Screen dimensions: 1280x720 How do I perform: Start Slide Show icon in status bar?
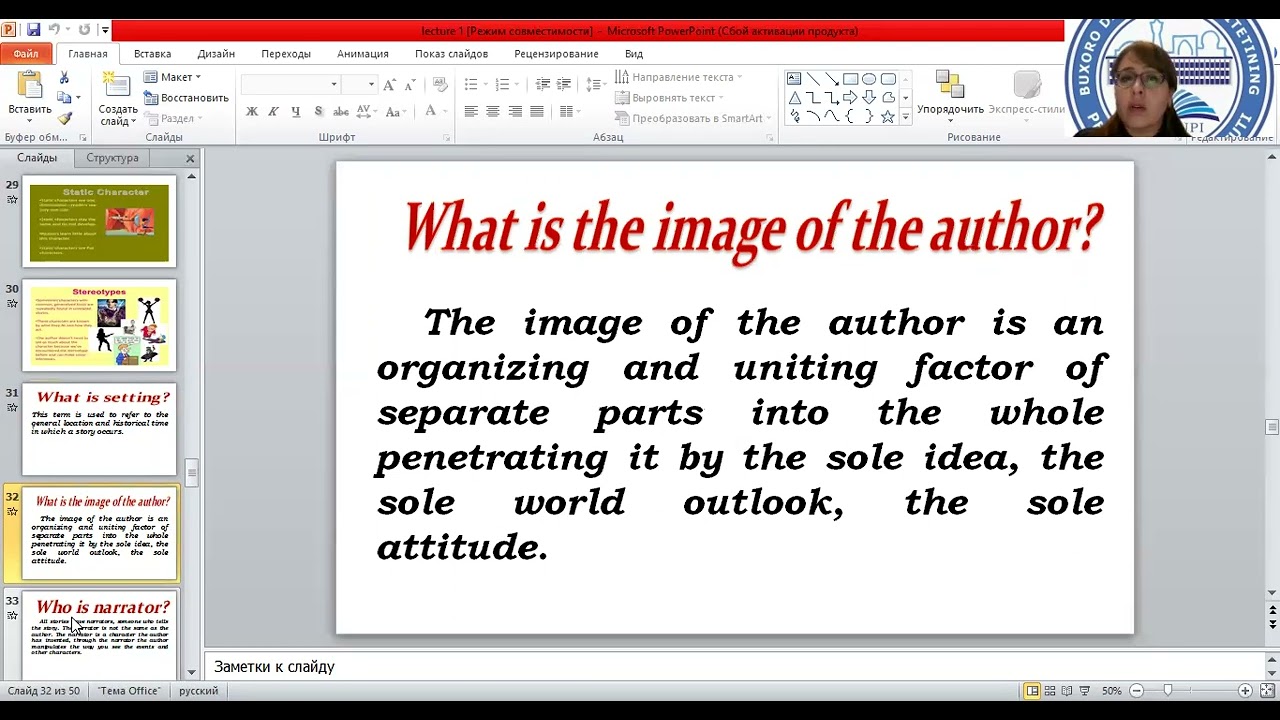coord(1085,691)
